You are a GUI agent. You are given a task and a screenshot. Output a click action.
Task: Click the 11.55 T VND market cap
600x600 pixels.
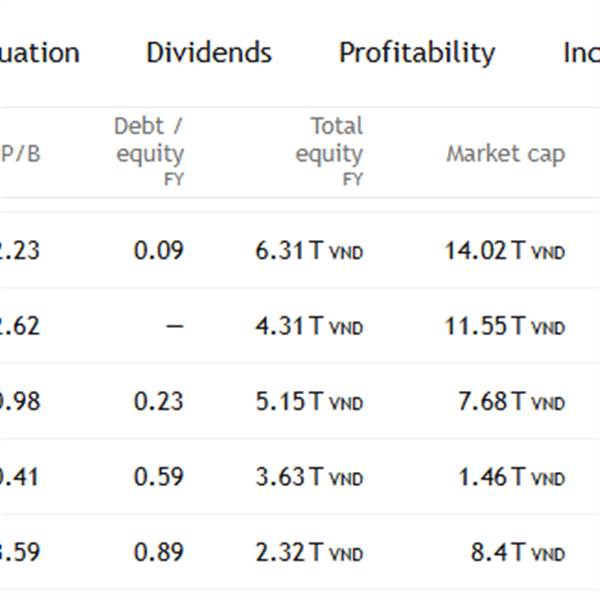504,326
